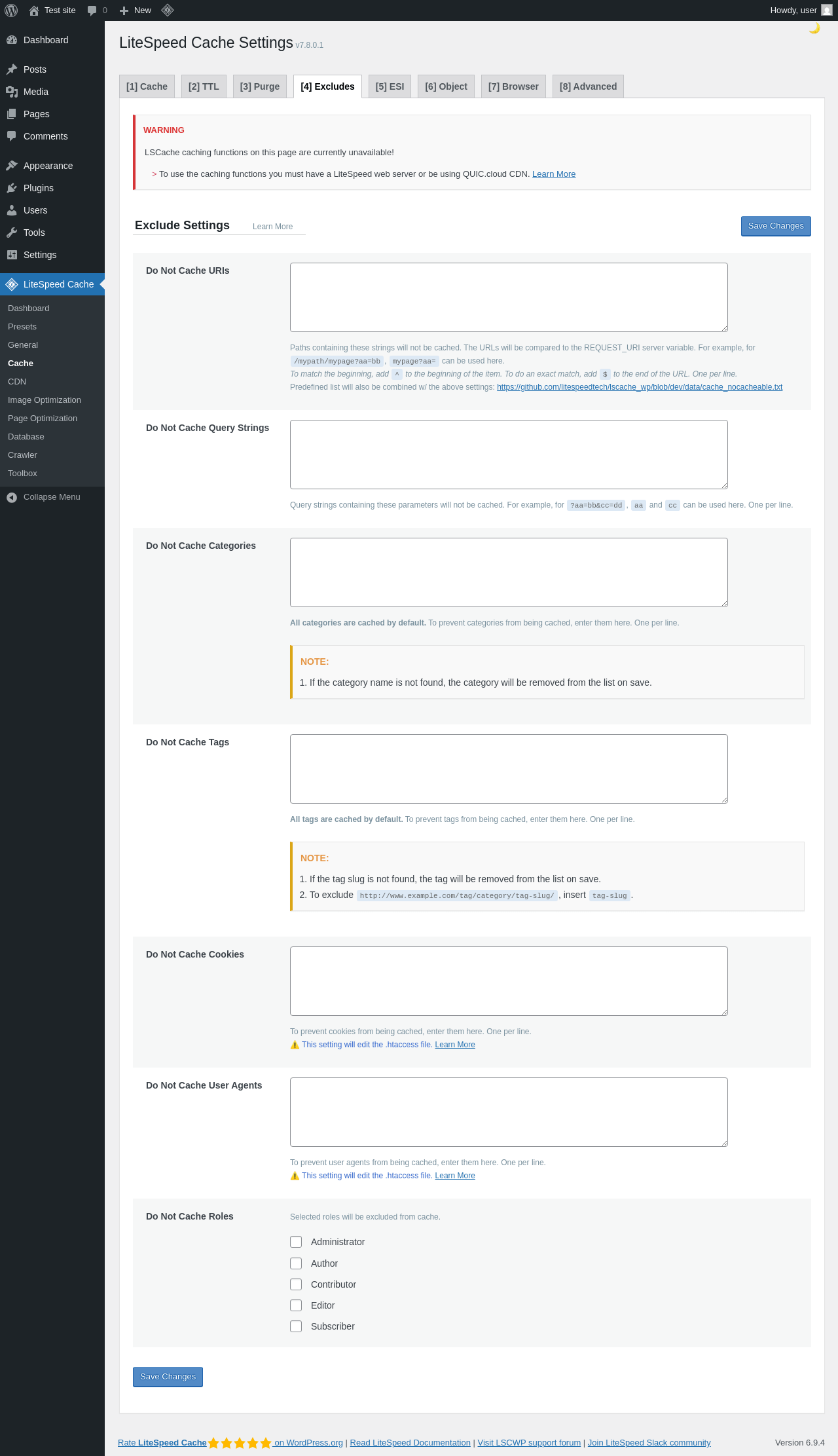
Task: Open the cache_nocacheable.txt GitHub link
Action: 640,387
